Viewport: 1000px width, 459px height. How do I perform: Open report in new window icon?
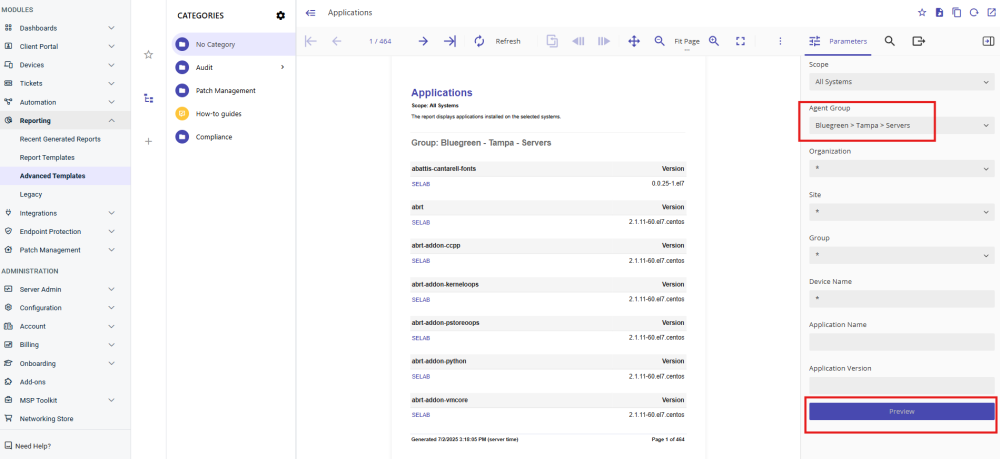tap(991, 12)
